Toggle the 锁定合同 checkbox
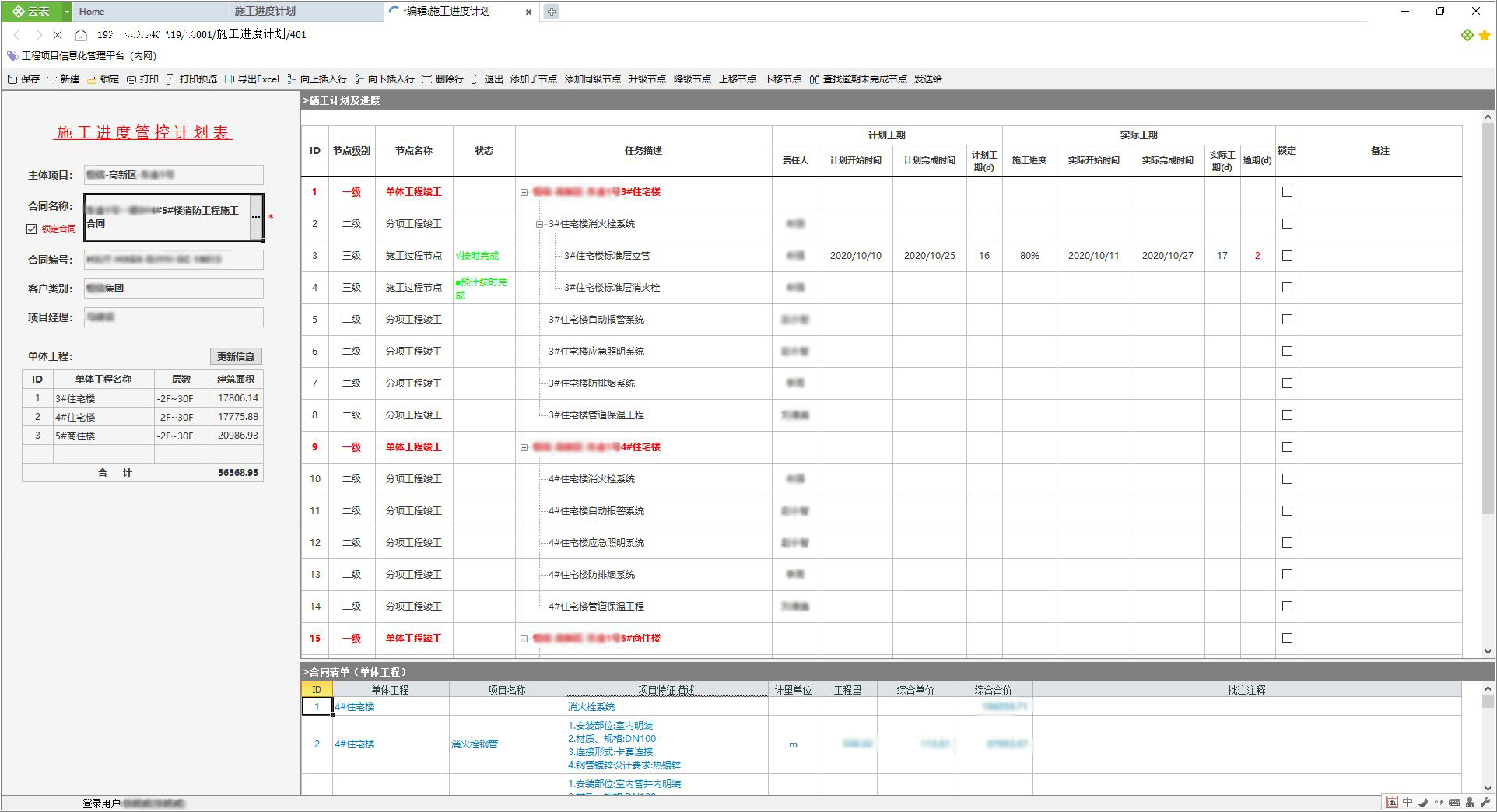The width and height of the screenshot is (1497, 812). [32, 229]
